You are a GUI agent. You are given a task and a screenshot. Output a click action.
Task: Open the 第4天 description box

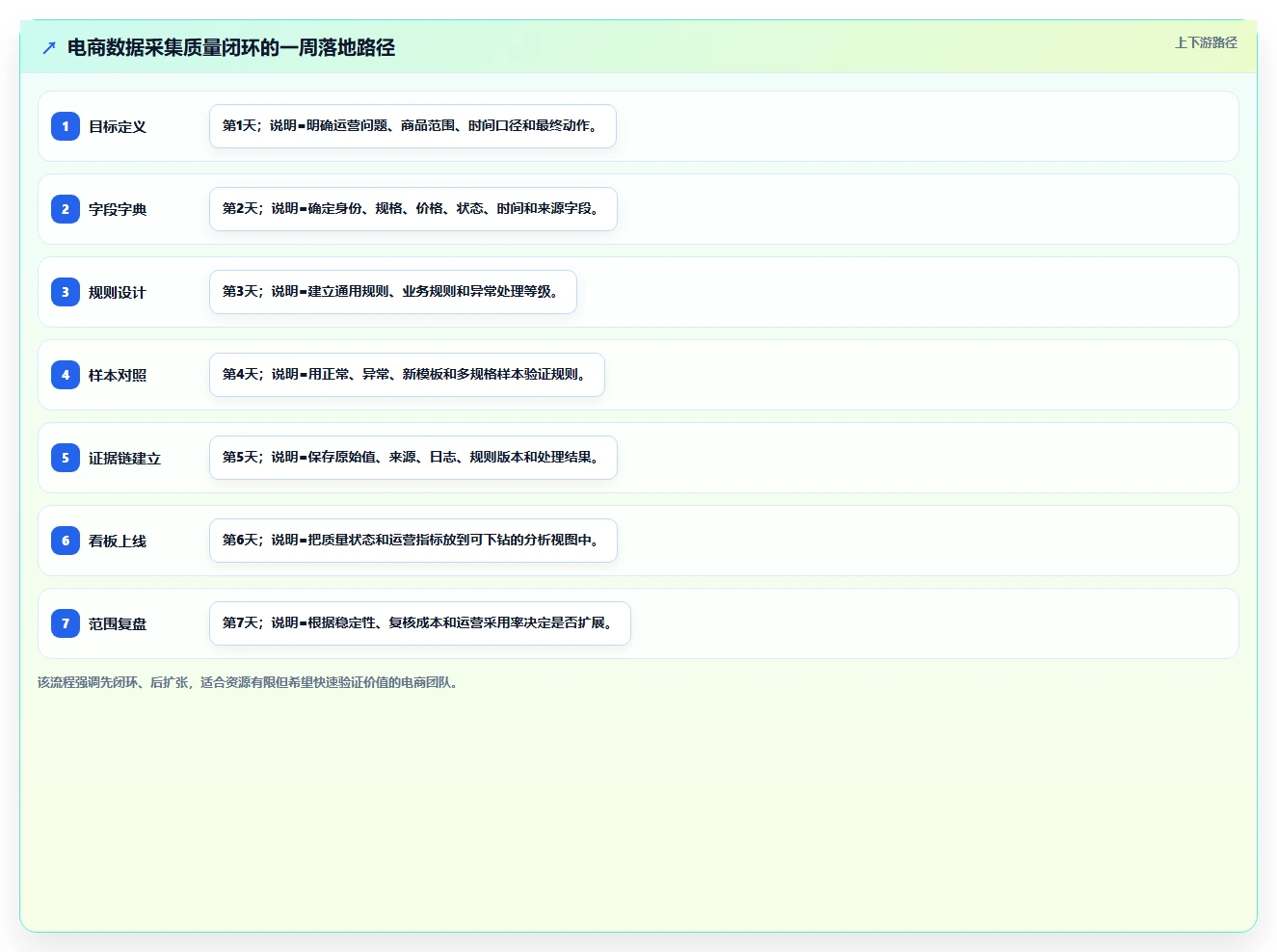click(407, 375)
